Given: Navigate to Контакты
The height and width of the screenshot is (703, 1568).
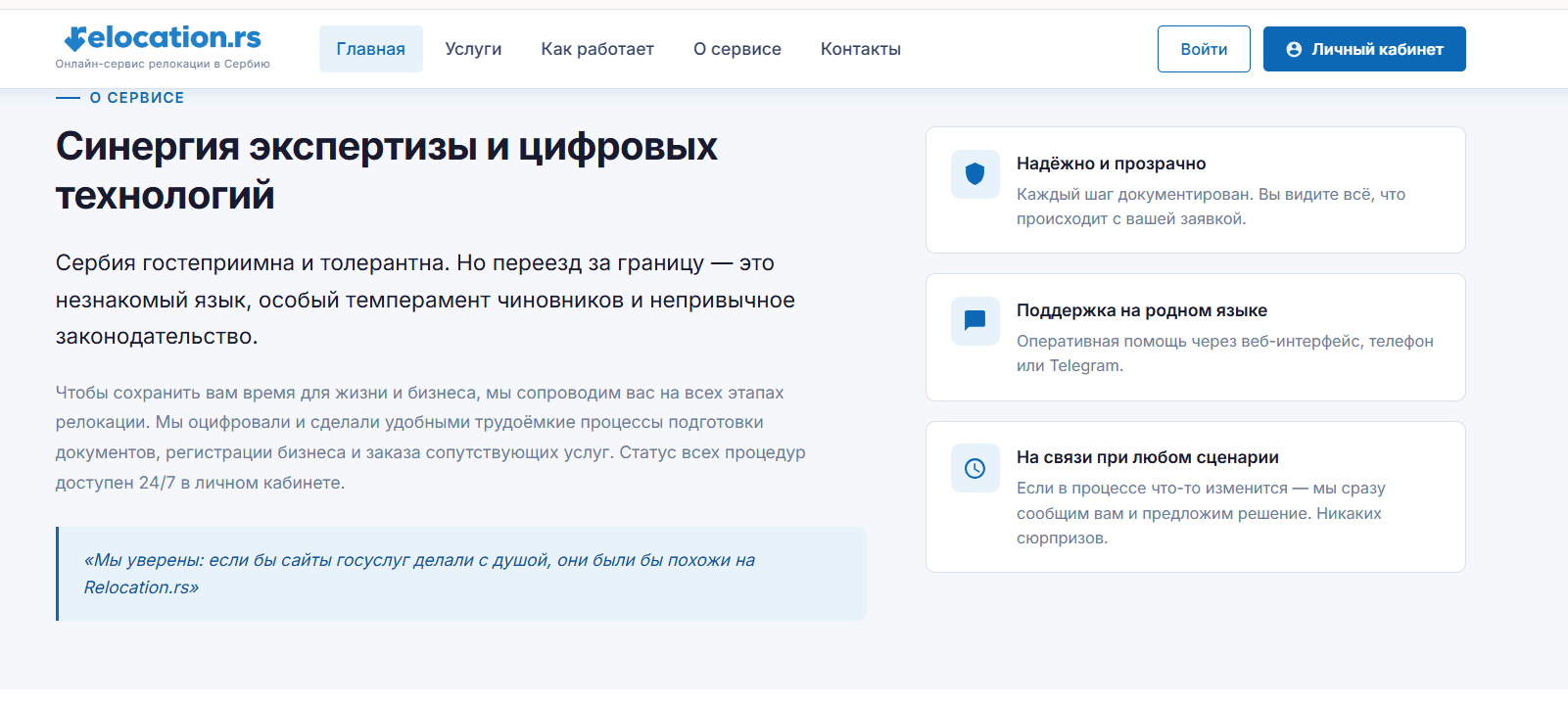Looking at the screenshot, I should 861,49.
